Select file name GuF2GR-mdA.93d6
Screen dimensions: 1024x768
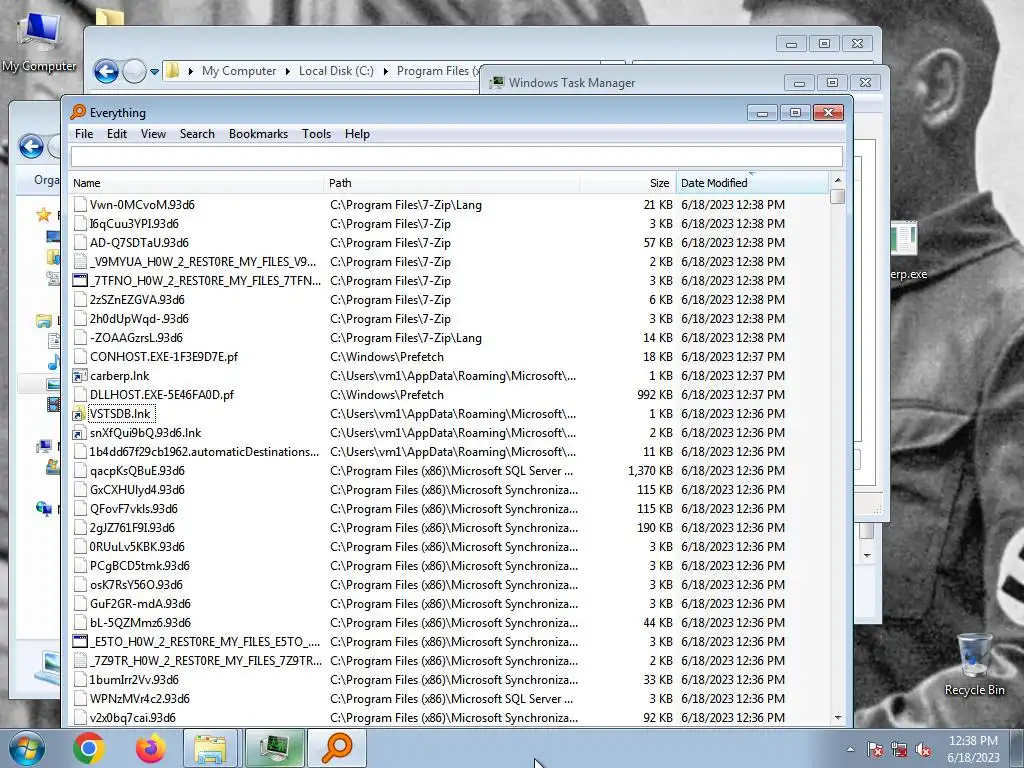click(140, 603)
